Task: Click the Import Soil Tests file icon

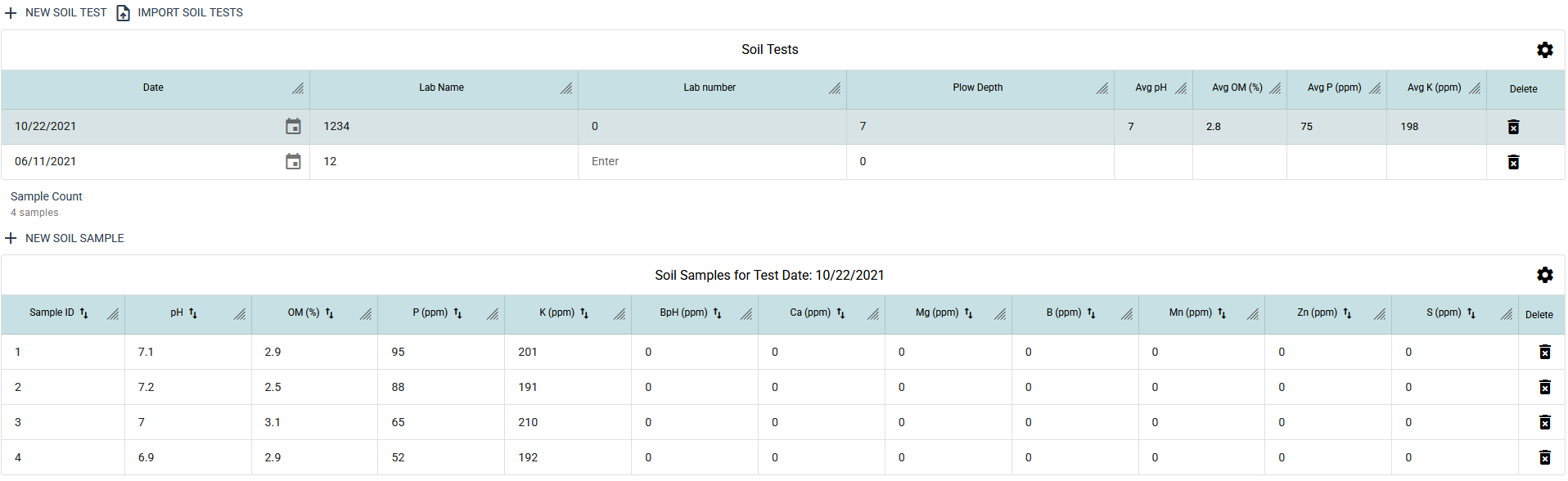Action: [123, 13]
